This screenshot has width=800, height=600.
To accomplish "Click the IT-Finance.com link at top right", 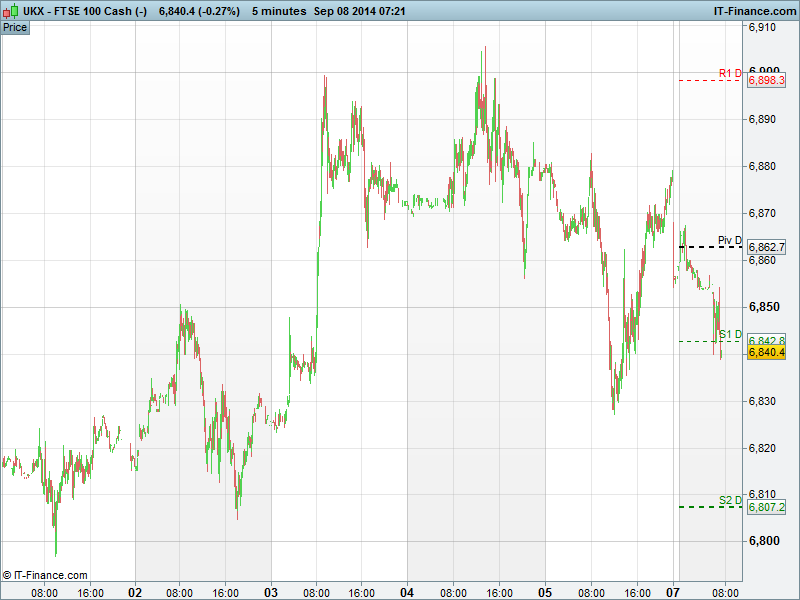I will 753,10.
